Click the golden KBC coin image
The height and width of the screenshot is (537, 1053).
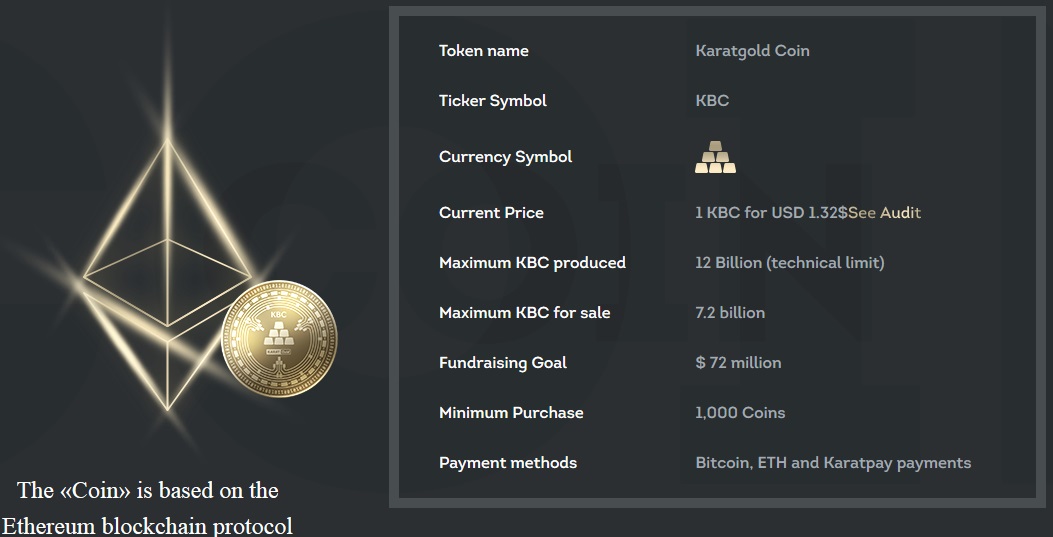tap(278, 337)
